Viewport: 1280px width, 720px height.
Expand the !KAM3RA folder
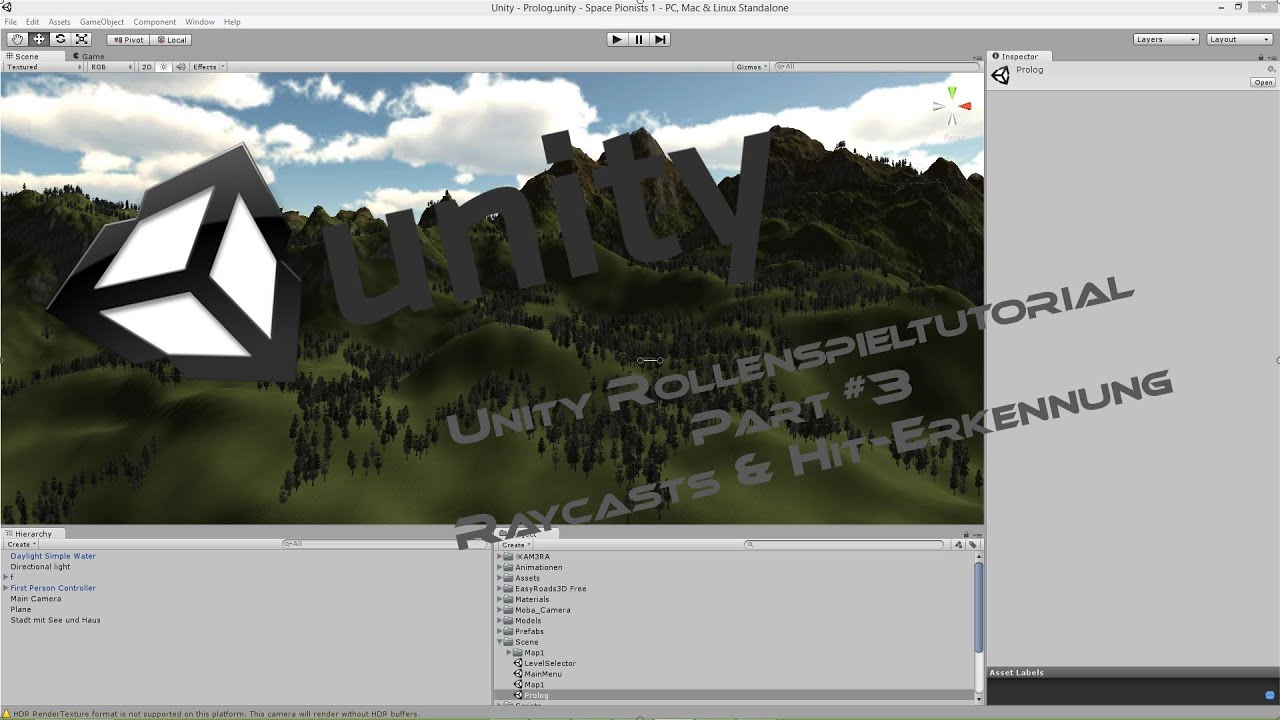(x=500, y=557)
